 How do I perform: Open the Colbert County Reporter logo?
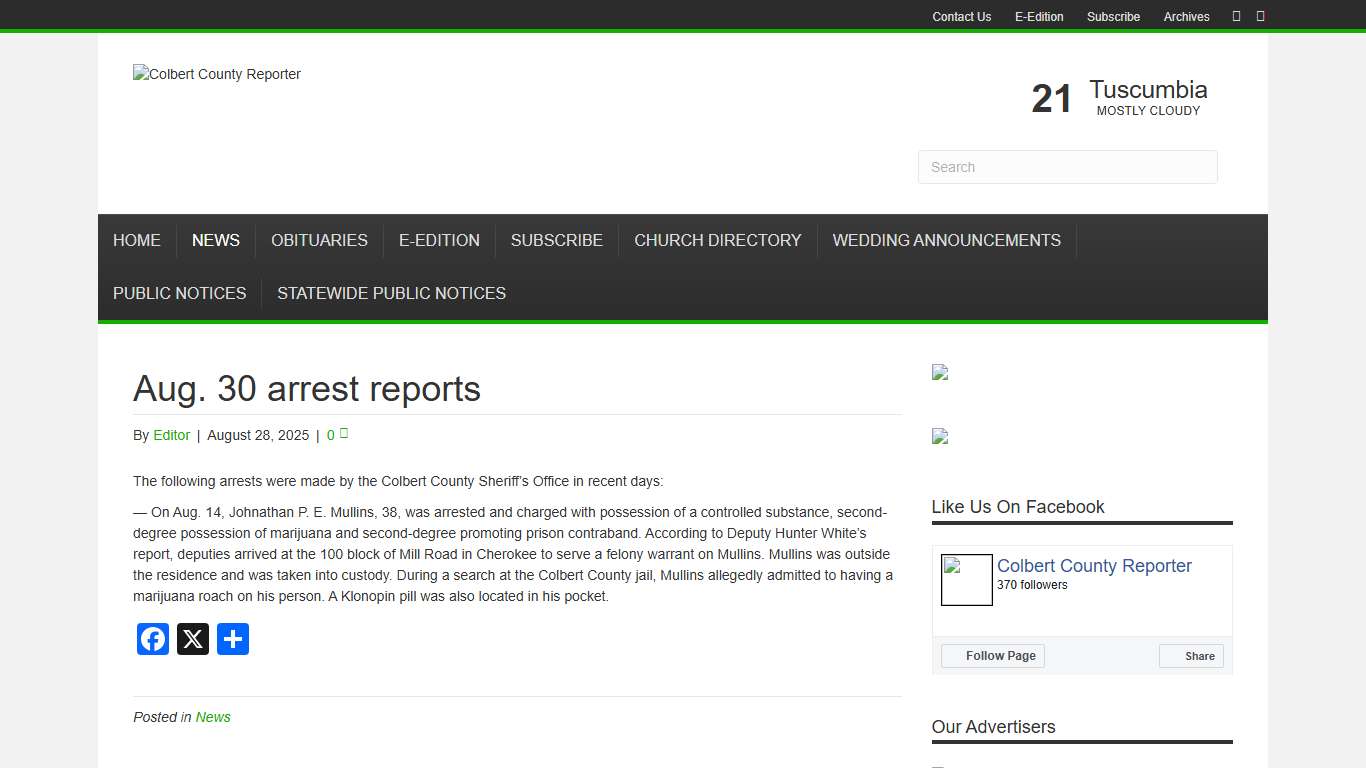click(216, 74)
